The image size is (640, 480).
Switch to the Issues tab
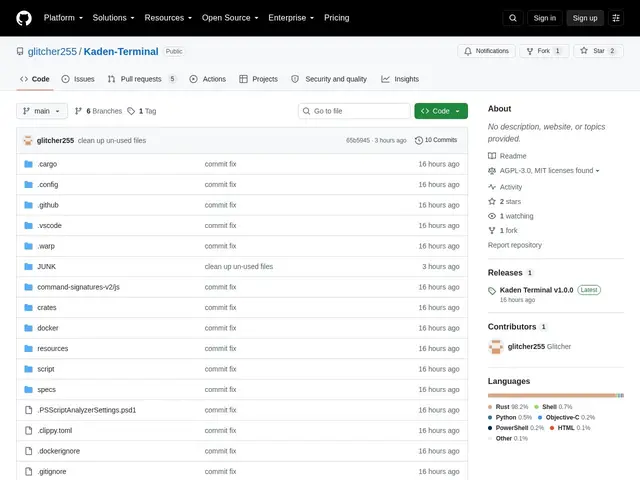coord(78,79)
